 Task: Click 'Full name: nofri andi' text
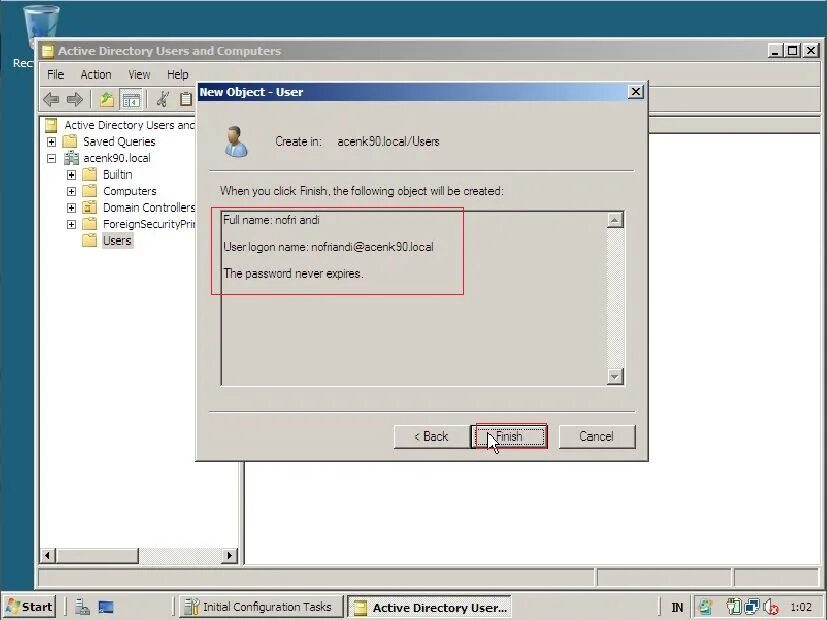pyautogui.click(x=271, y=220)
